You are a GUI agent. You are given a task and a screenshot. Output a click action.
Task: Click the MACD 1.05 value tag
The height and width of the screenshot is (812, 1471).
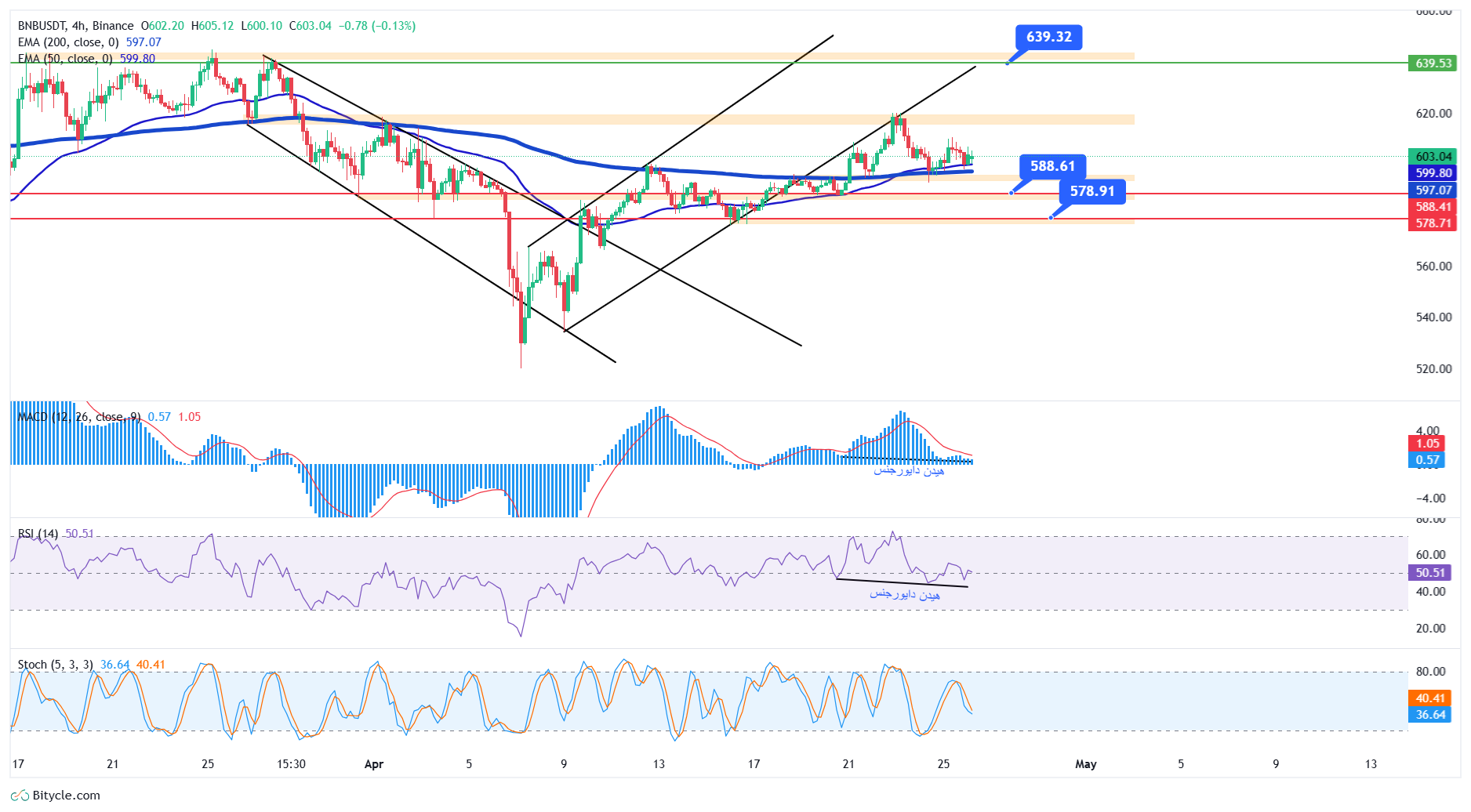click(x=1428, y=444)
